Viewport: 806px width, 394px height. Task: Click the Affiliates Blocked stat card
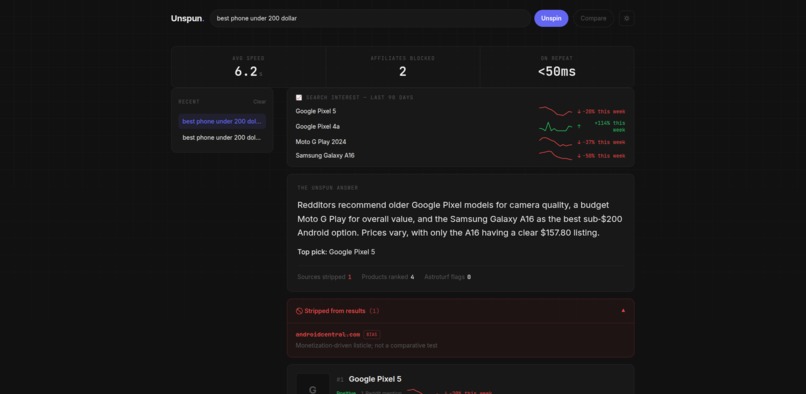click(x=402, y=67)
